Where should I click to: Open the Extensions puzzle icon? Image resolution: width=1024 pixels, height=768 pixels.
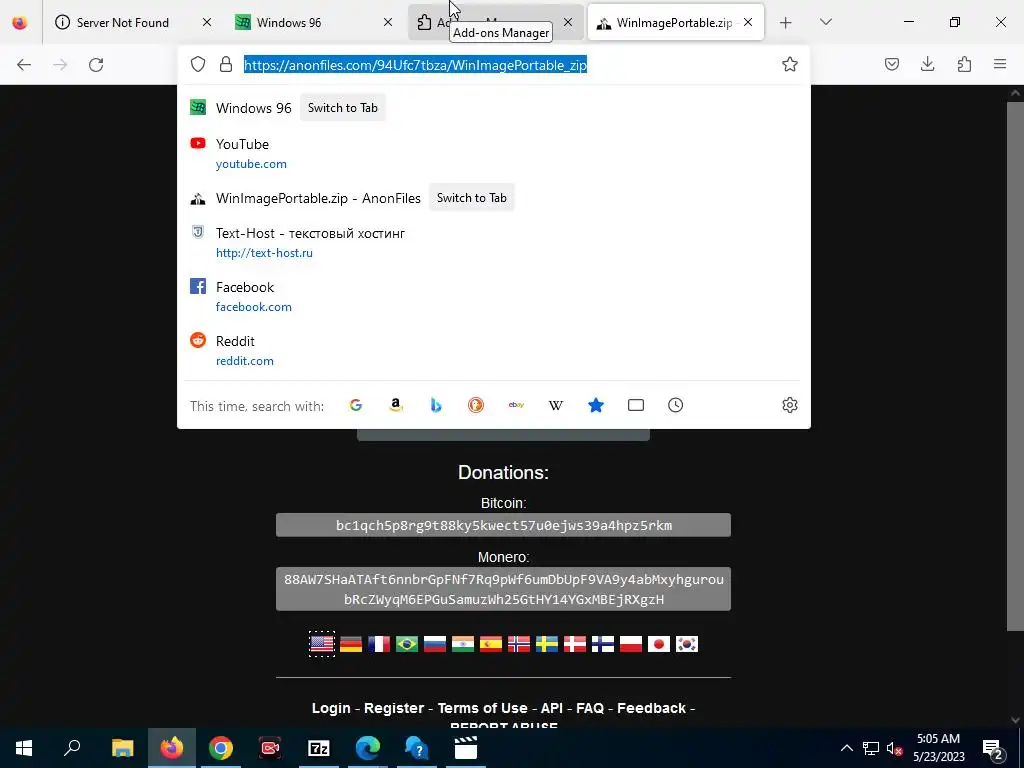[x=964, y=64]
